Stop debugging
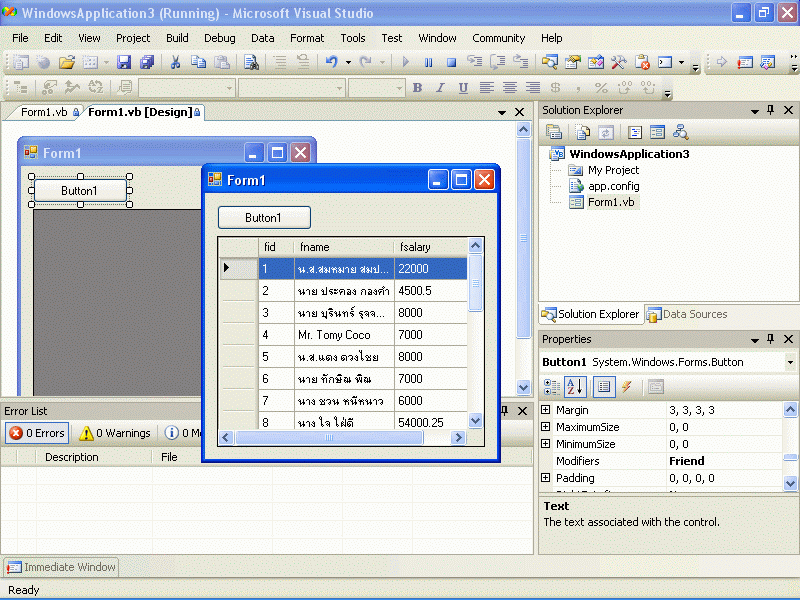800x600 pixels. pos(451,62)
